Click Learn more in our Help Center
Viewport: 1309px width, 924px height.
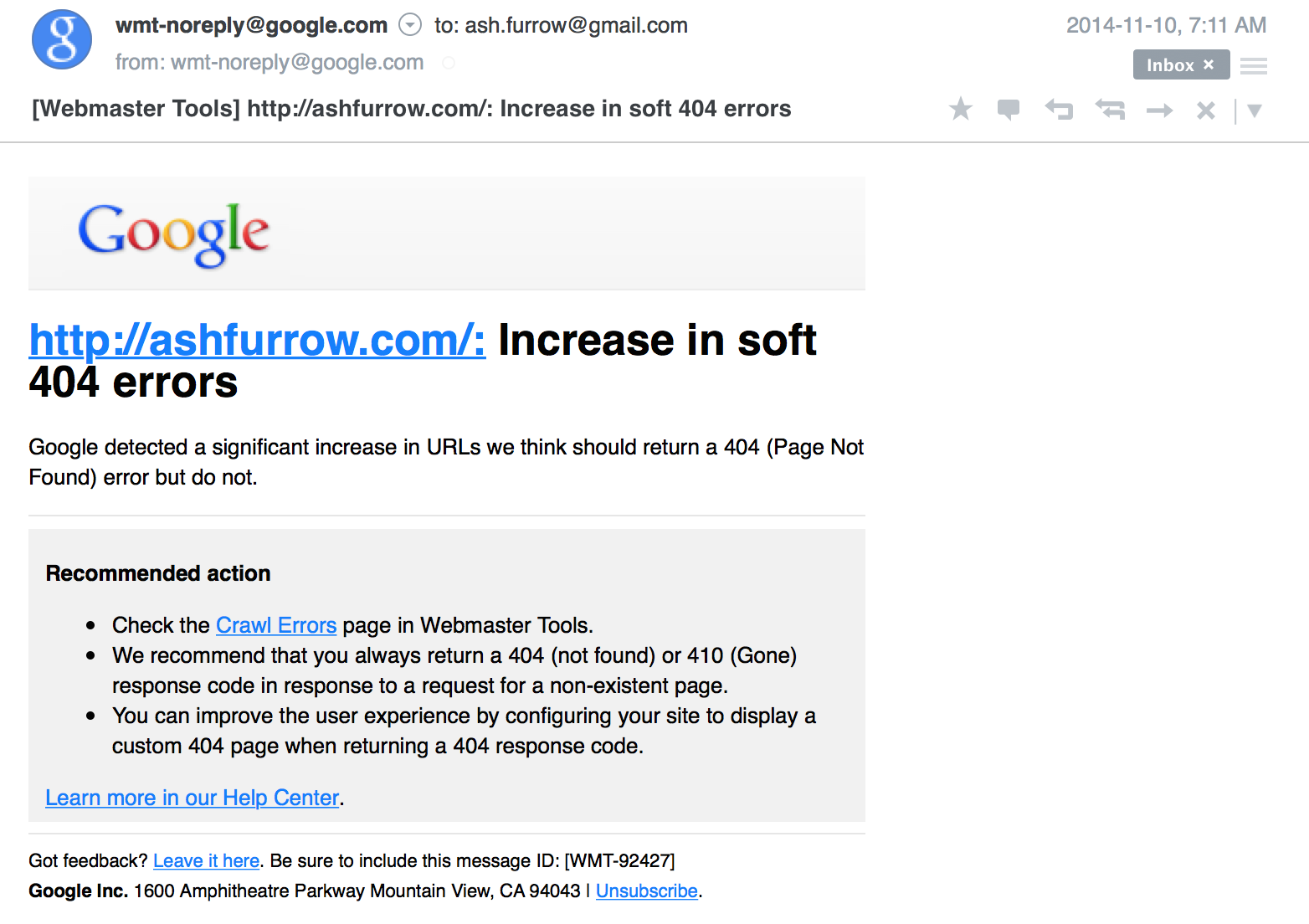click(192, 798)
